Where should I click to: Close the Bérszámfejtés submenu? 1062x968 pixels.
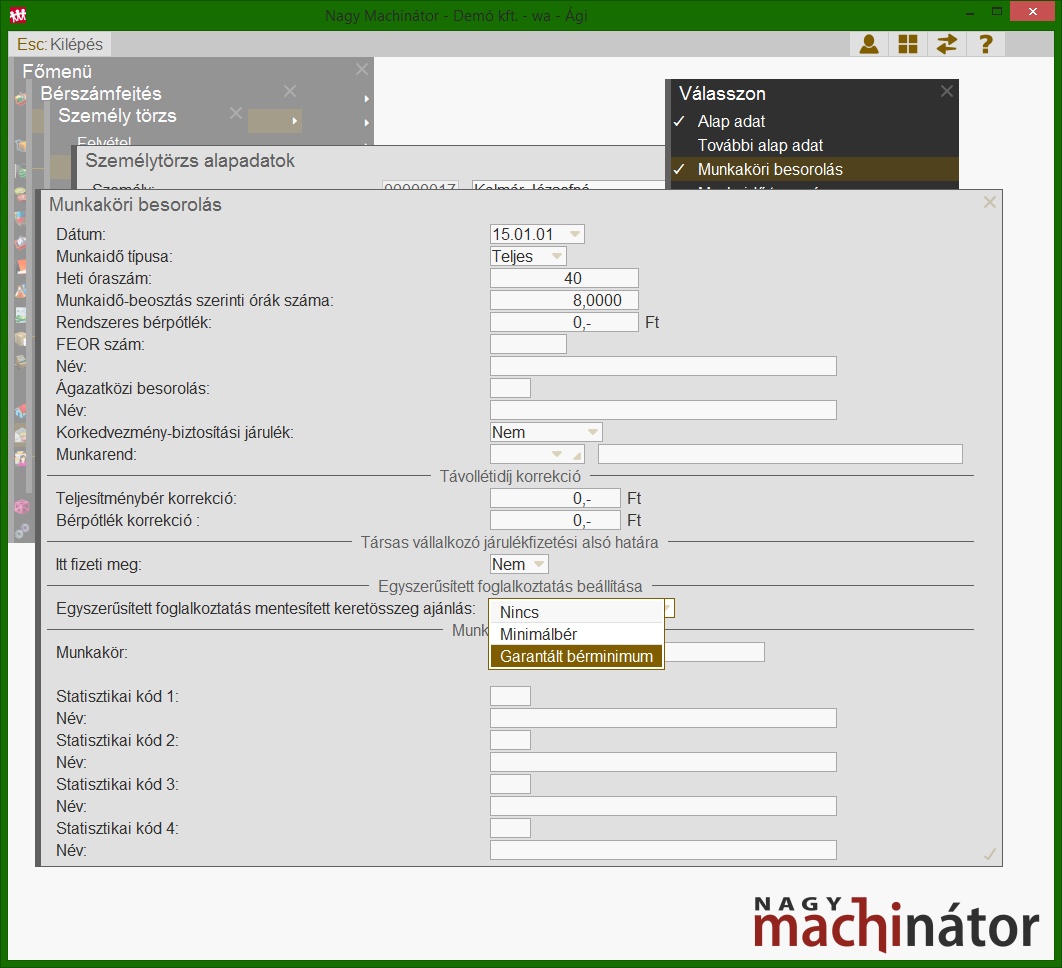pyautogui.click(x=290, y=91)
